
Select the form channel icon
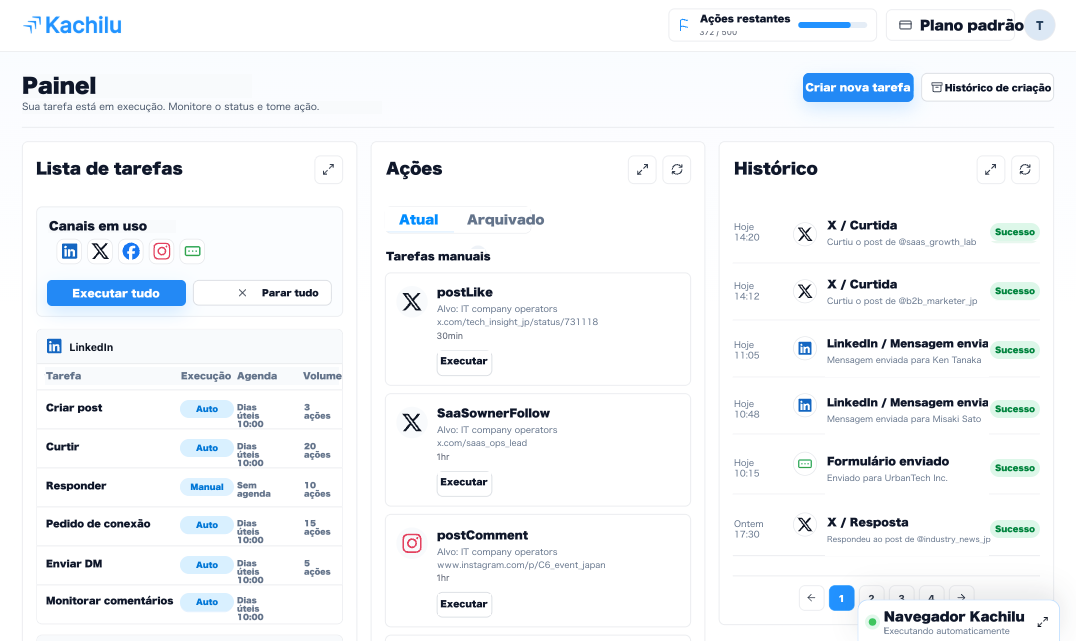coord(193,251)
